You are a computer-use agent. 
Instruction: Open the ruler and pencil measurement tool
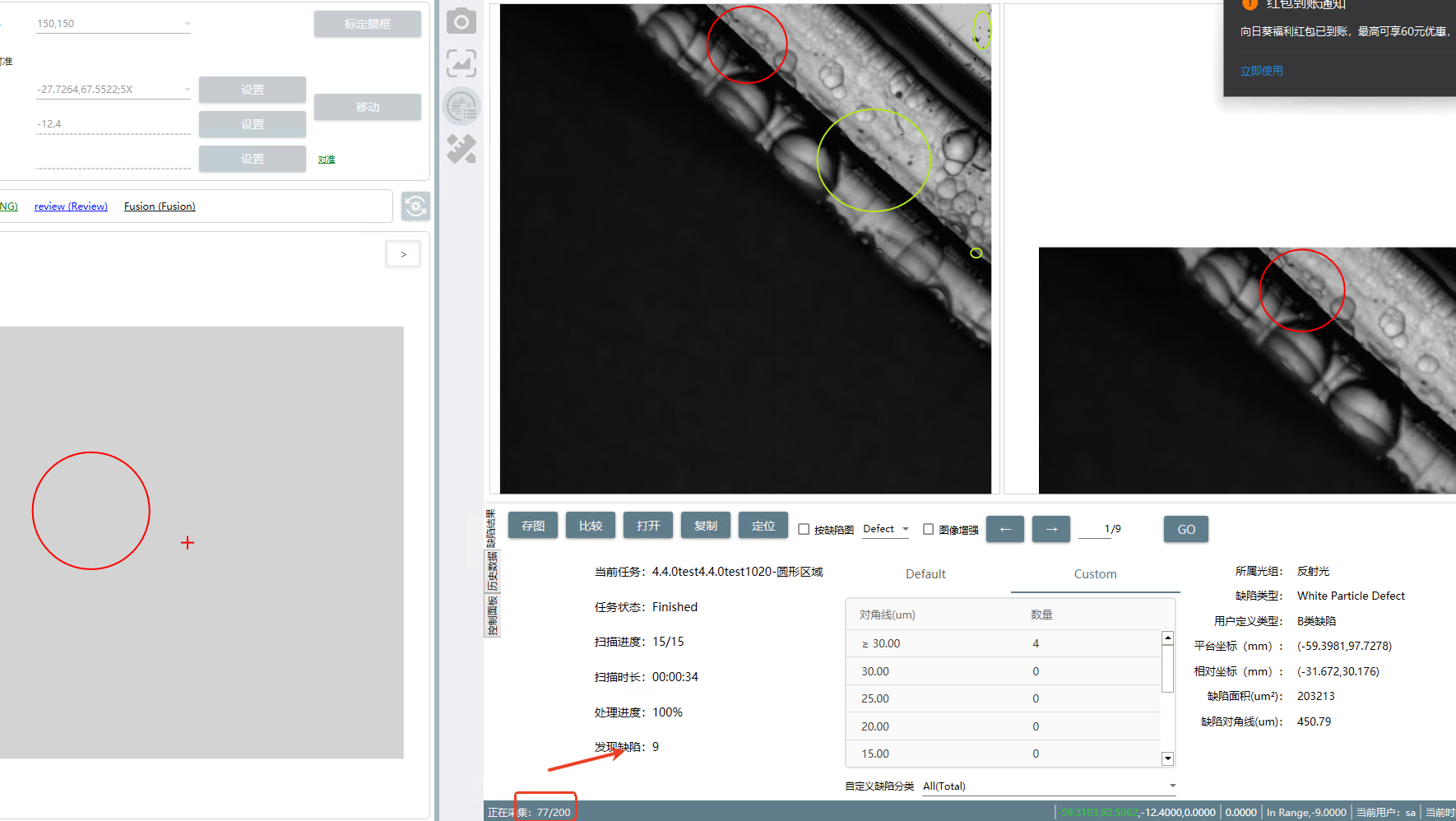tap(461, 149)
